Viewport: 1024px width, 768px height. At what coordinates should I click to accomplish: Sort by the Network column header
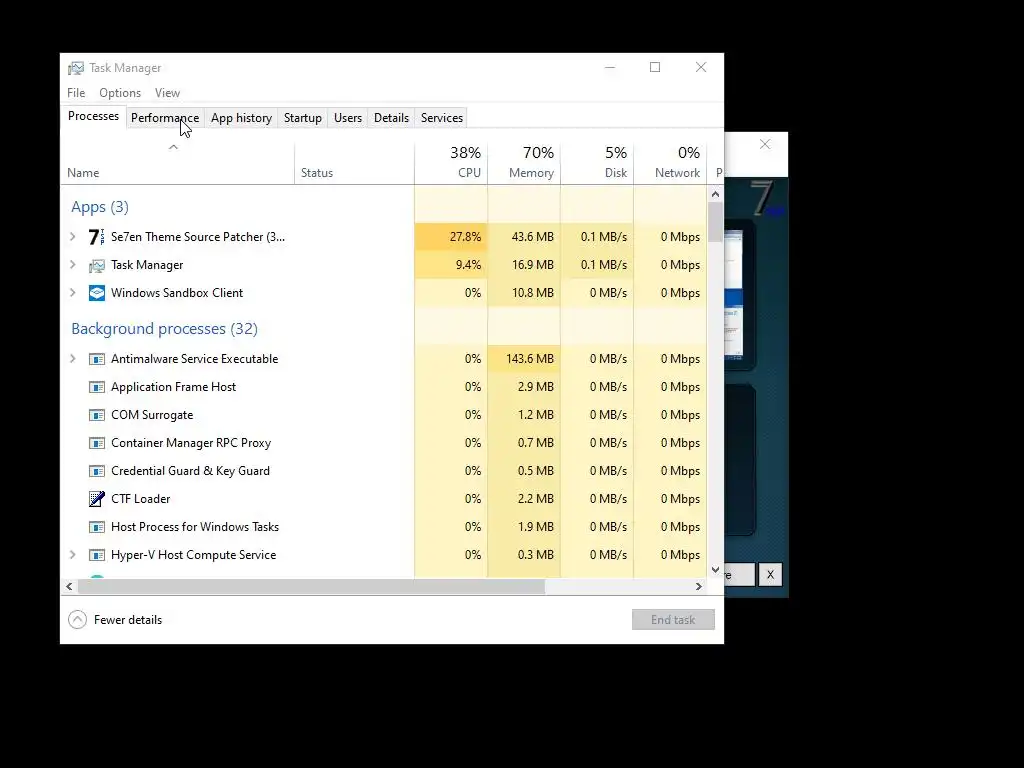pyautogui.click(x=670, y=163)
